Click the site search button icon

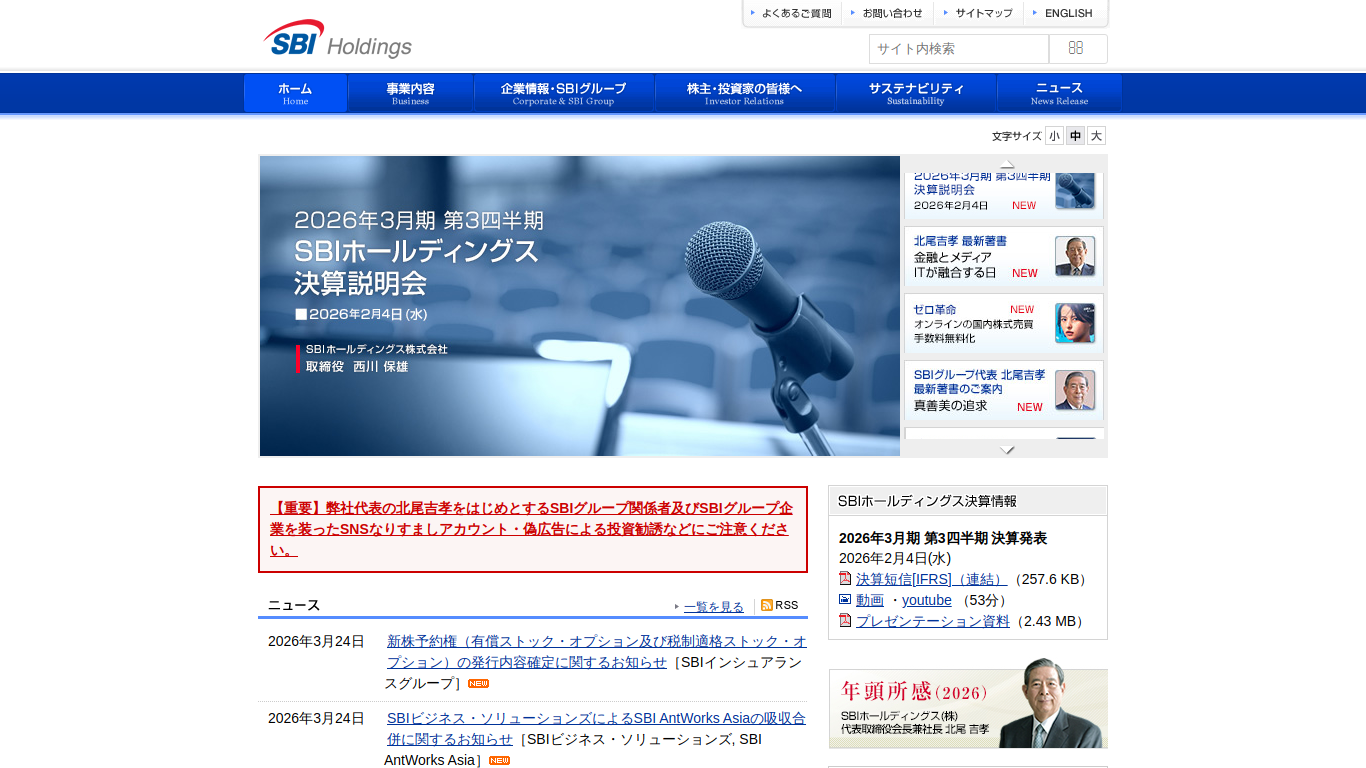tap(1077, 48)
